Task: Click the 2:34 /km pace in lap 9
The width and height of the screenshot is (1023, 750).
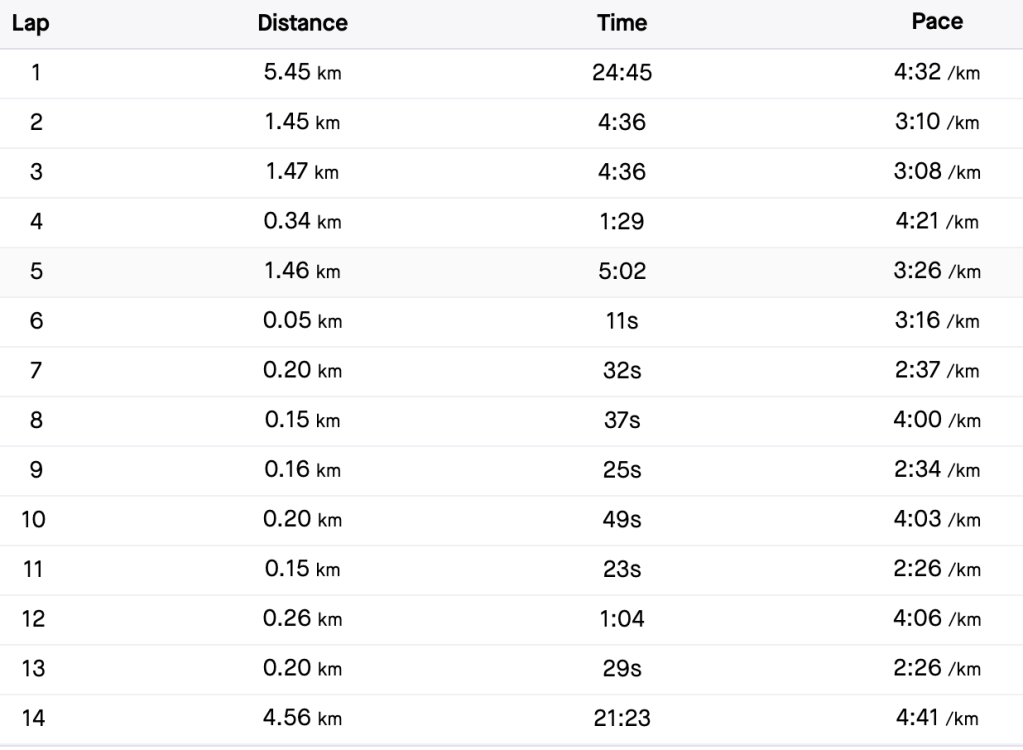Action: 937,470
